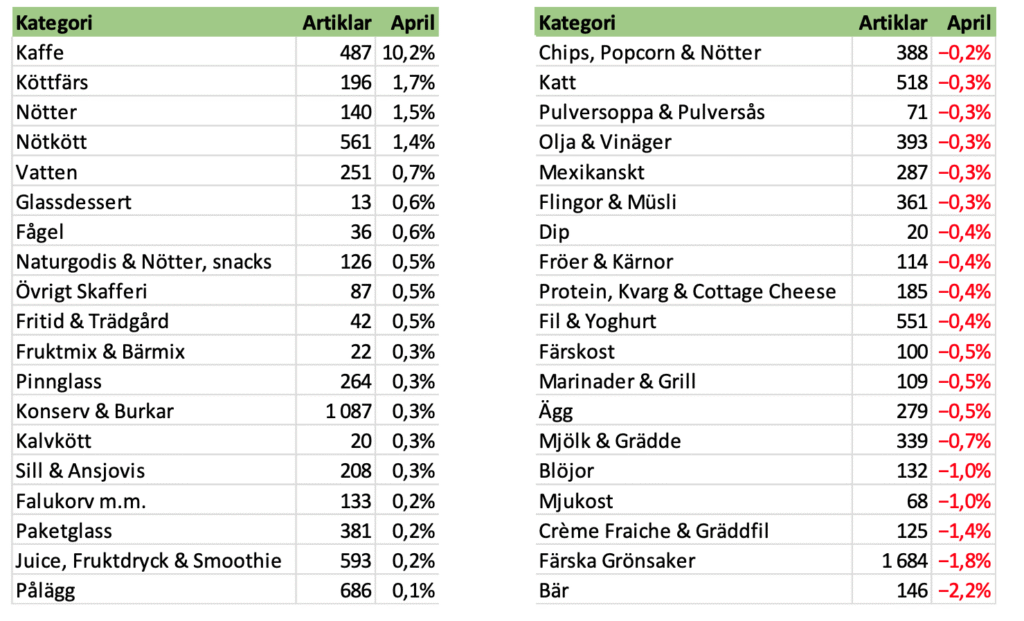
Task: Select the Crème Fraiche & Gräddfil cell
Action: 652,531
